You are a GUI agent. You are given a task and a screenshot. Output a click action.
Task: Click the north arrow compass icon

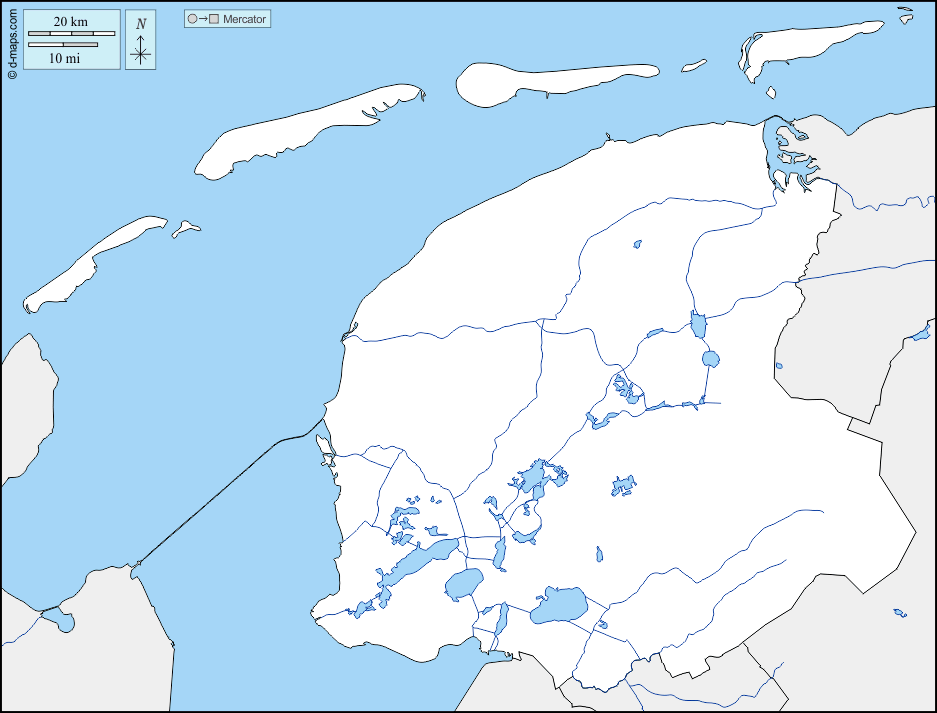pos(141,53)
